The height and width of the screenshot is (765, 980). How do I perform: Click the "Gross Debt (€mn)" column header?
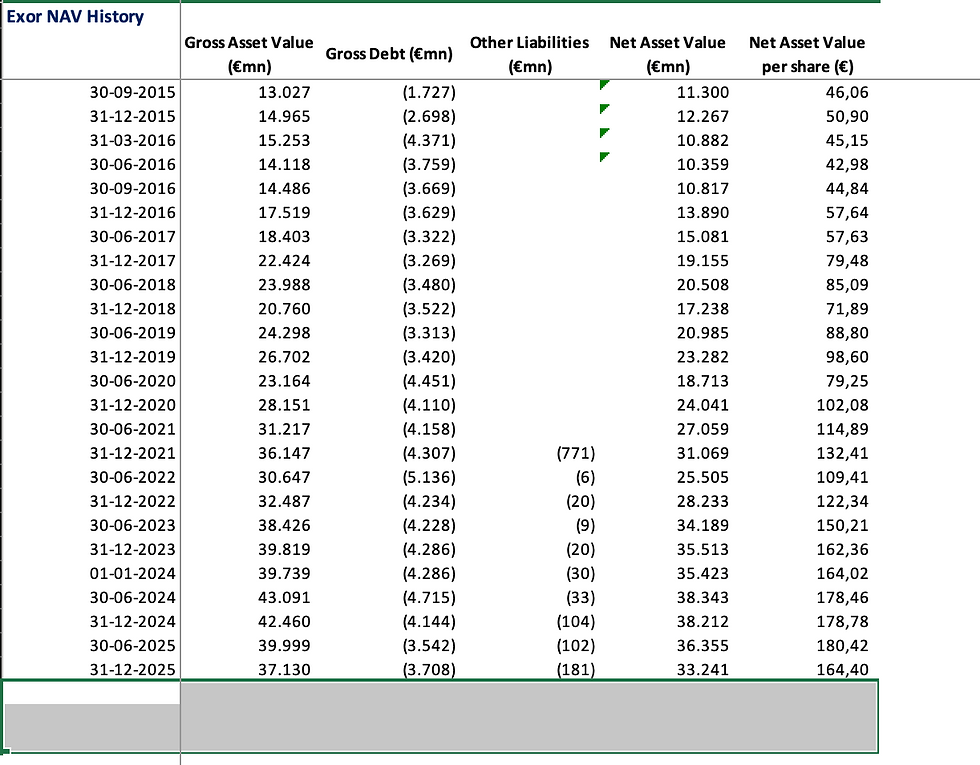389,54
